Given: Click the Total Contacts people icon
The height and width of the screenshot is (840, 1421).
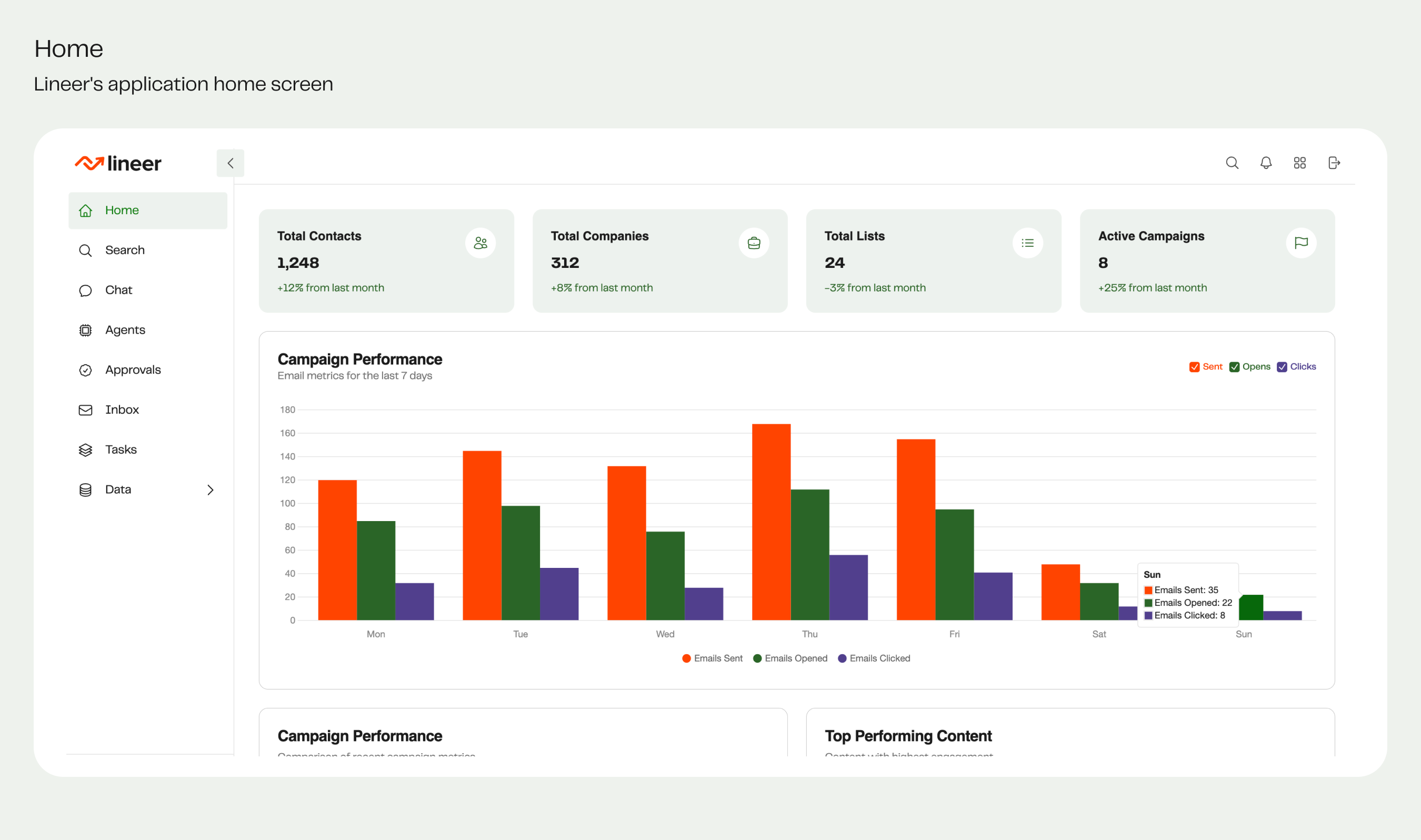Looking at the screenshot, I should tap(481, 243).
